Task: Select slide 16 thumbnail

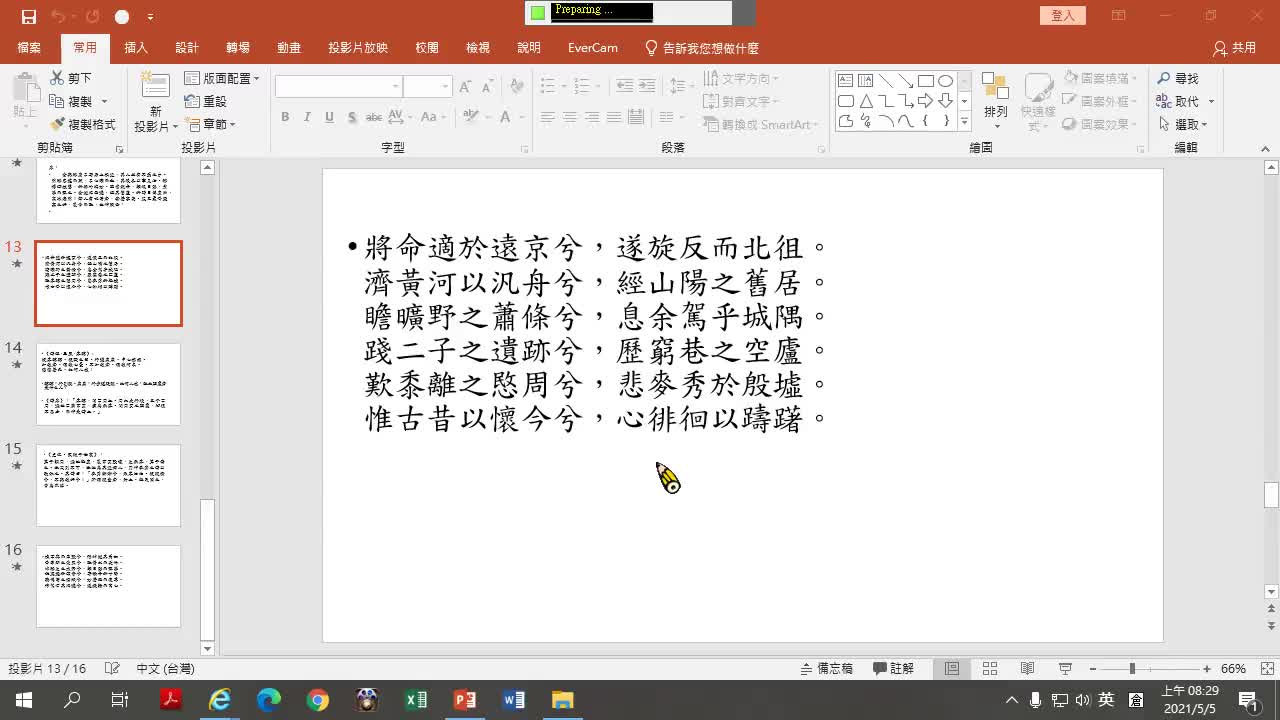Action: click(108, 586)
